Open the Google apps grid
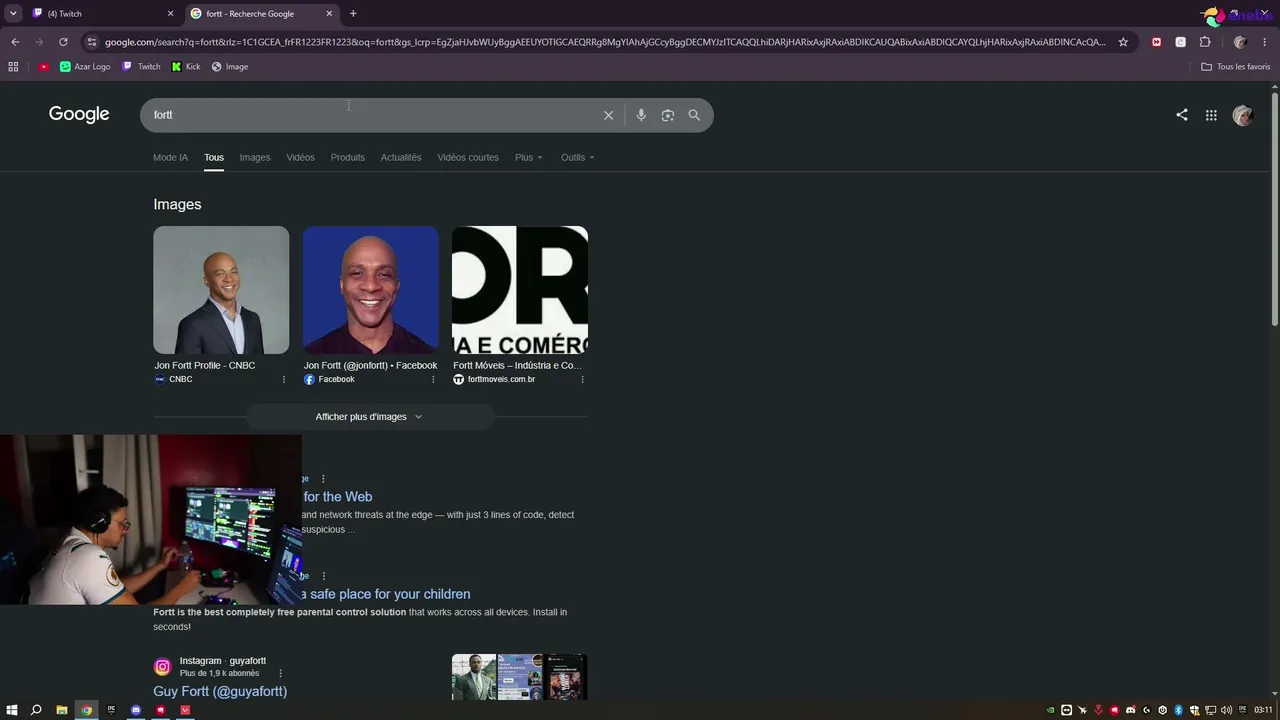 point(1211,115)
